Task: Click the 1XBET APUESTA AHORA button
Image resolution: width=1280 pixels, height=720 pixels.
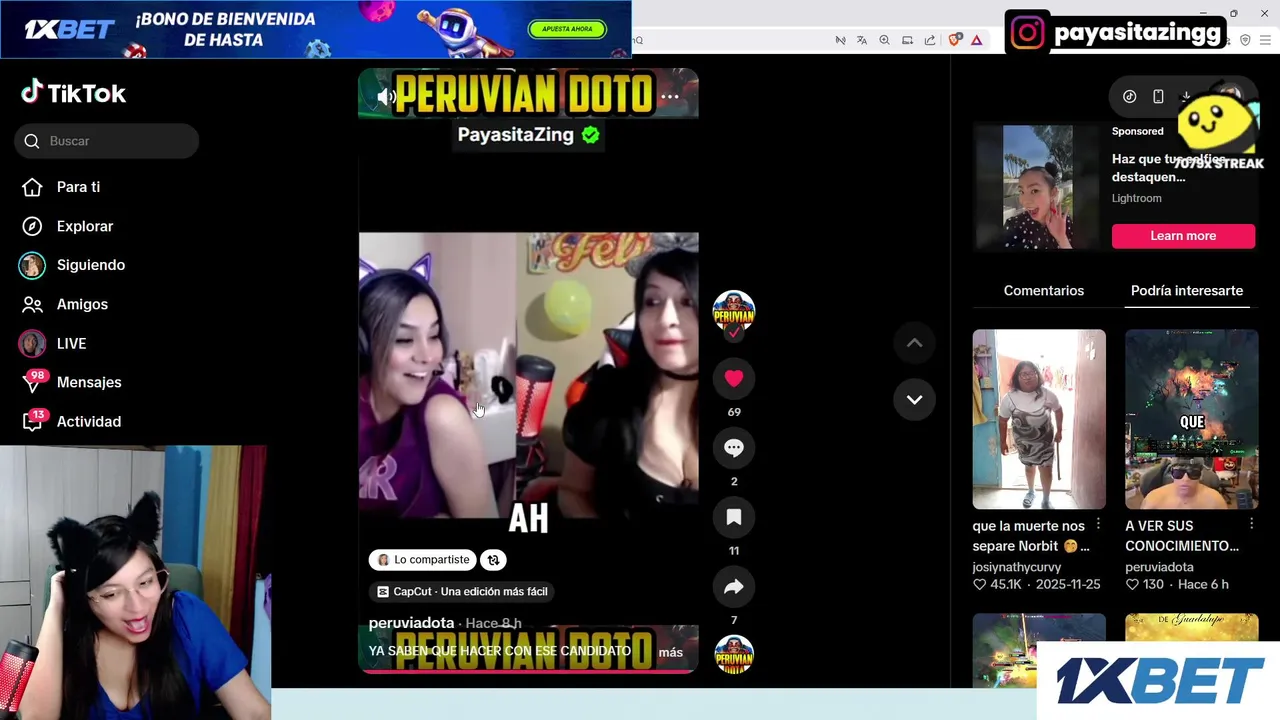Action: pos(567,29)
